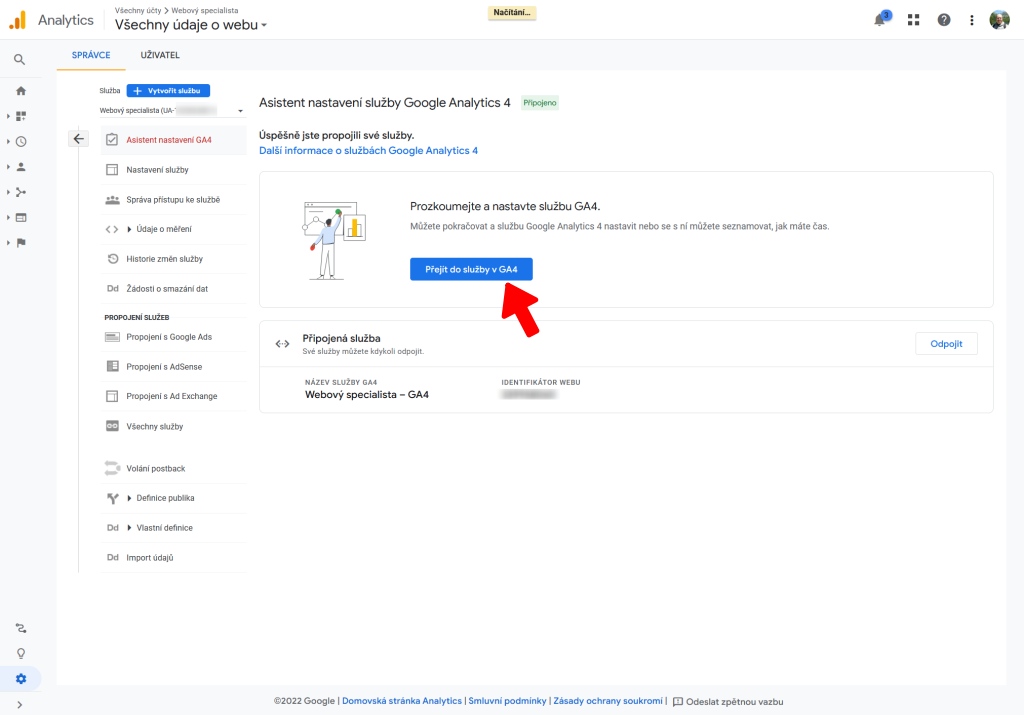
Task: Send feedback via Odeslat zpětnou vazbu
Action: (x=736, y=701)
